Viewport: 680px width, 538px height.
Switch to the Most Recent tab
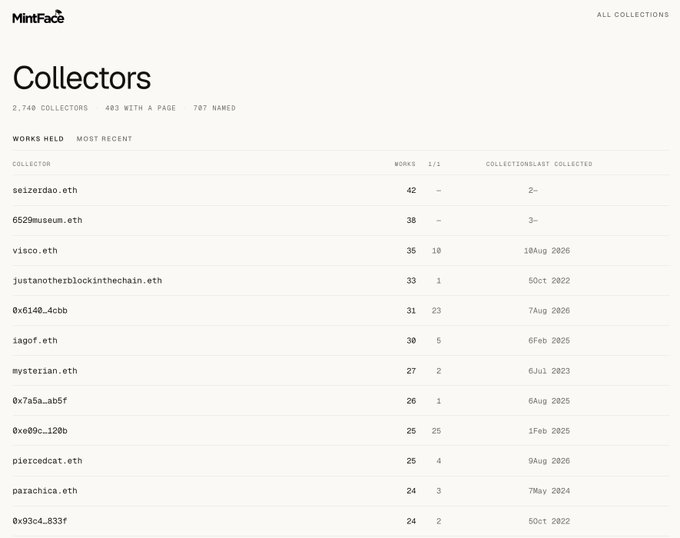tap(104, 139)
